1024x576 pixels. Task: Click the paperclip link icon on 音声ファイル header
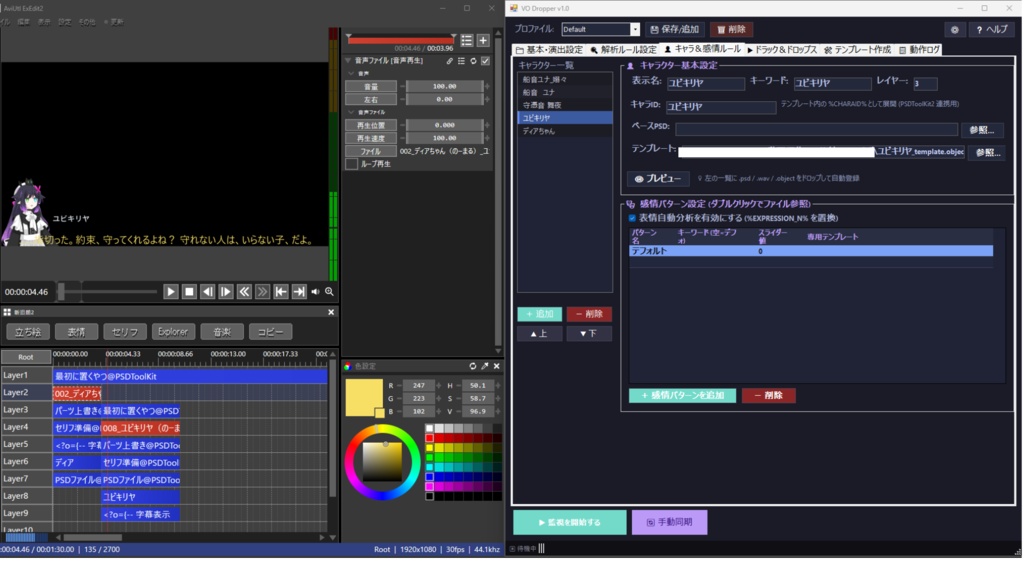(449, 62)
